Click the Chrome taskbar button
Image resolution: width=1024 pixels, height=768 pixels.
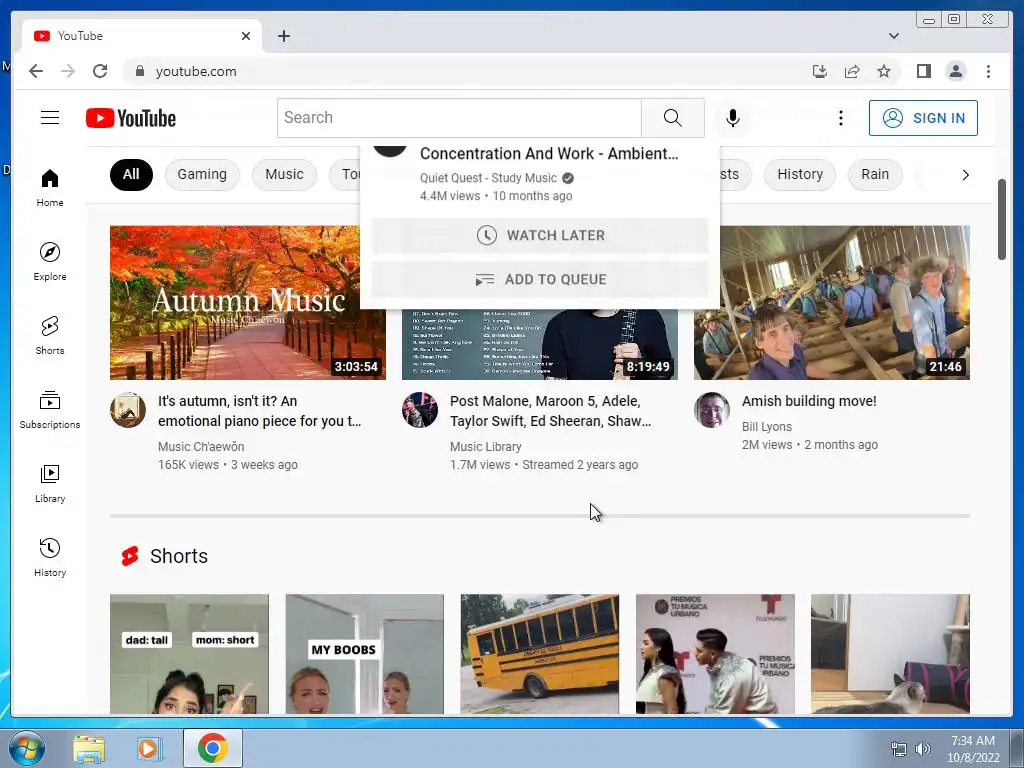212,748
